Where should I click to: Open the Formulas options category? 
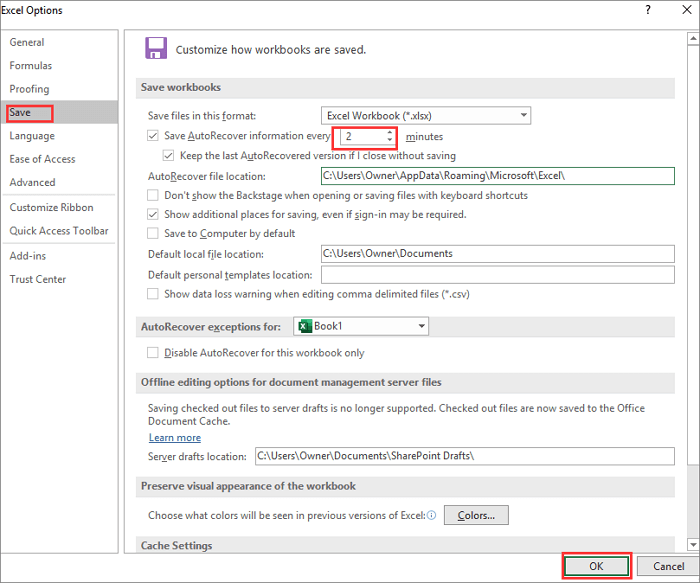click(x=31, y=66)
